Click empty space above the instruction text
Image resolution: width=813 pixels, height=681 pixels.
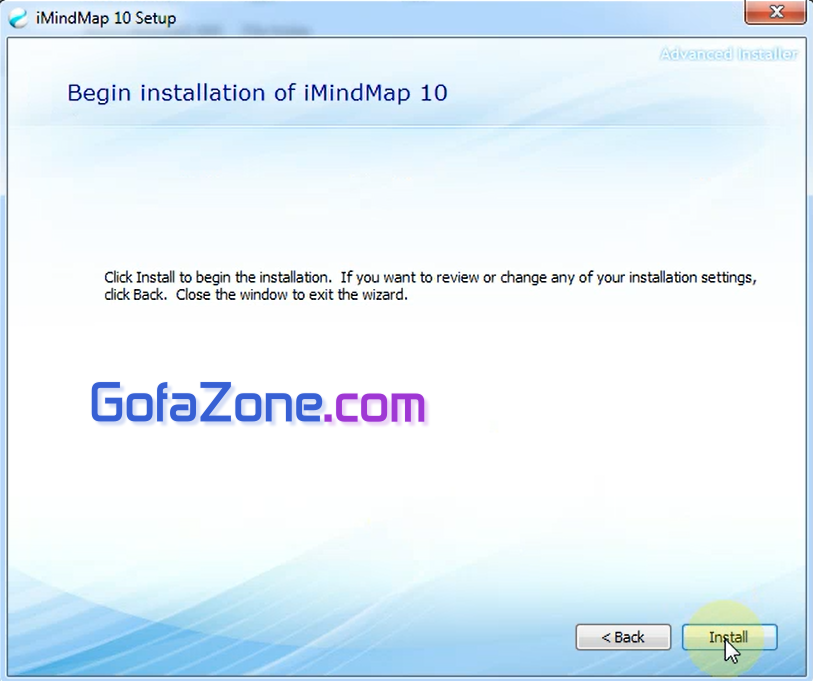pos(400,200)
